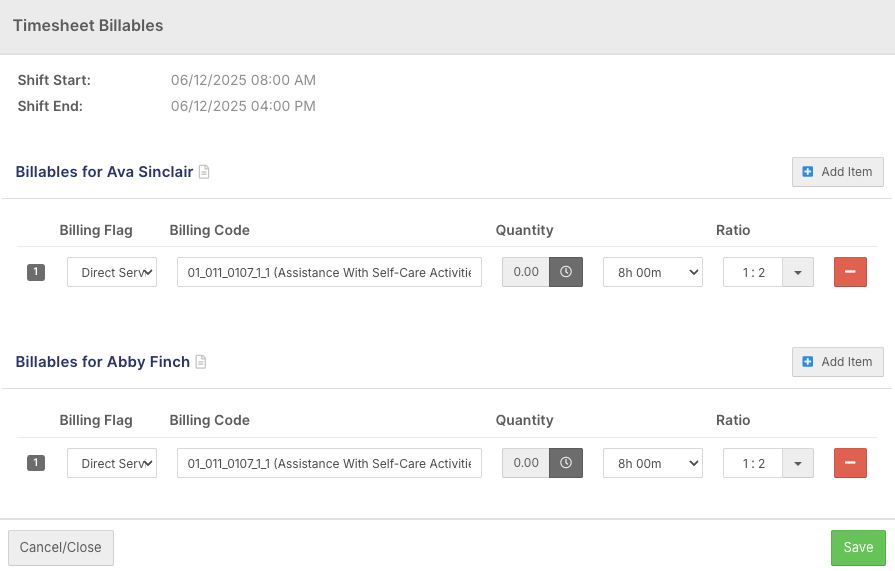Click Billables for Abby Finch heading
The image size is (895, 571).
point(103,362)
